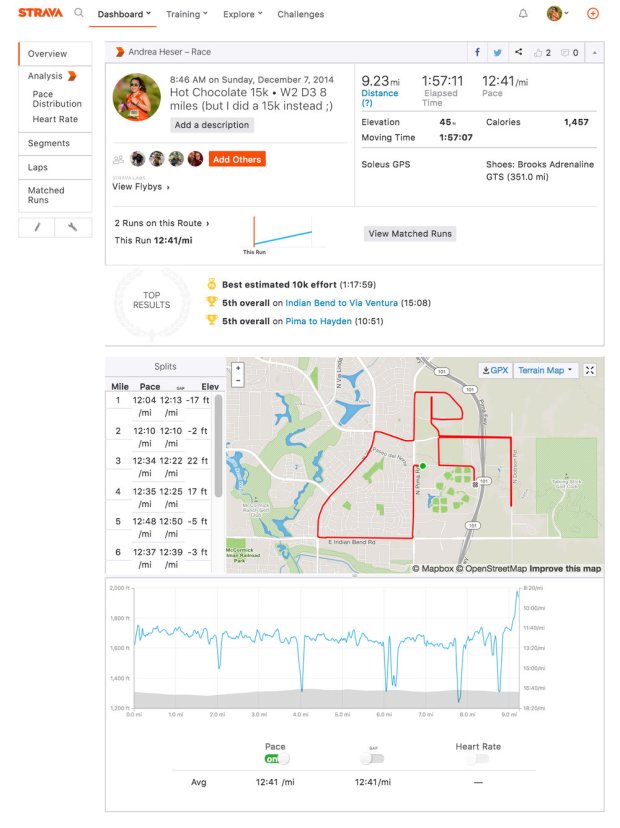The width and height of the screenshot is (620, 828).
Task: Select Segments in the sidebar
Action: [49, 143]
